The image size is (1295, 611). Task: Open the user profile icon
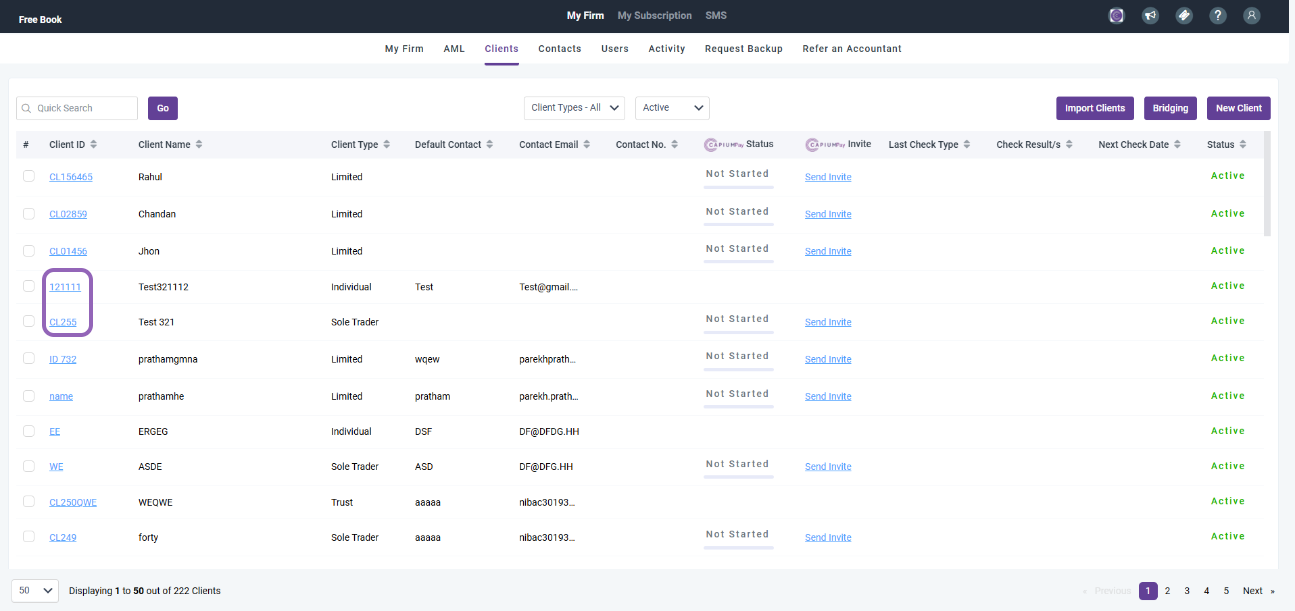pyautogui.click(x=1251, y=16)
